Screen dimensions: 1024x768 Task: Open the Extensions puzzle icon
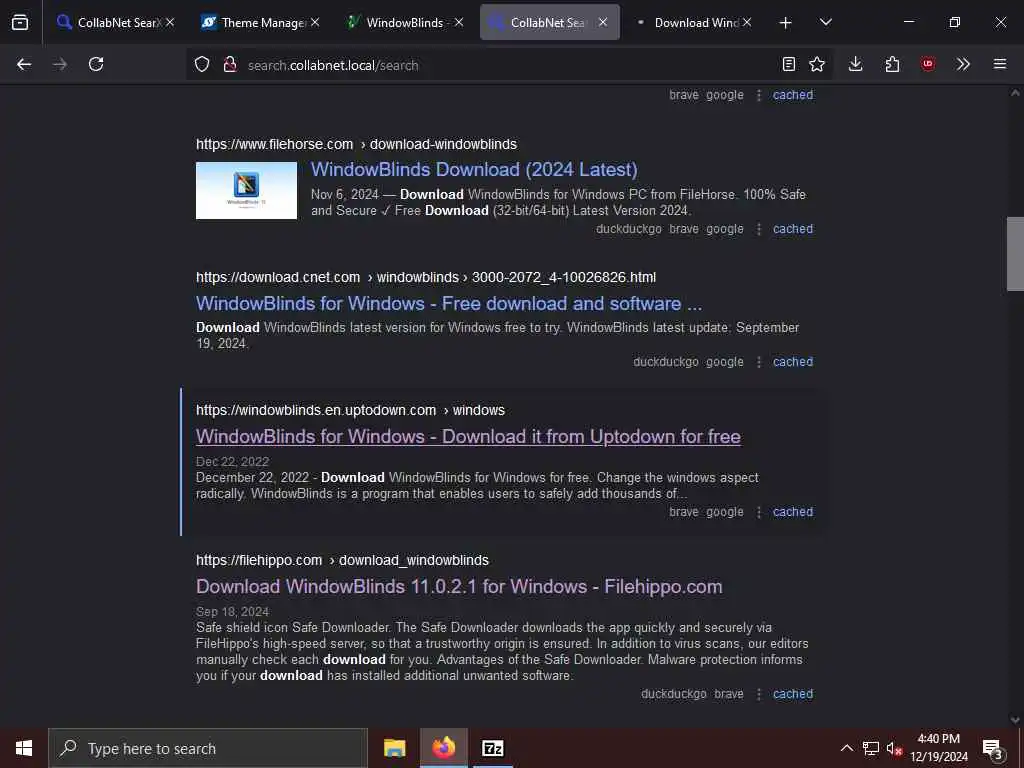click(892, 64)
